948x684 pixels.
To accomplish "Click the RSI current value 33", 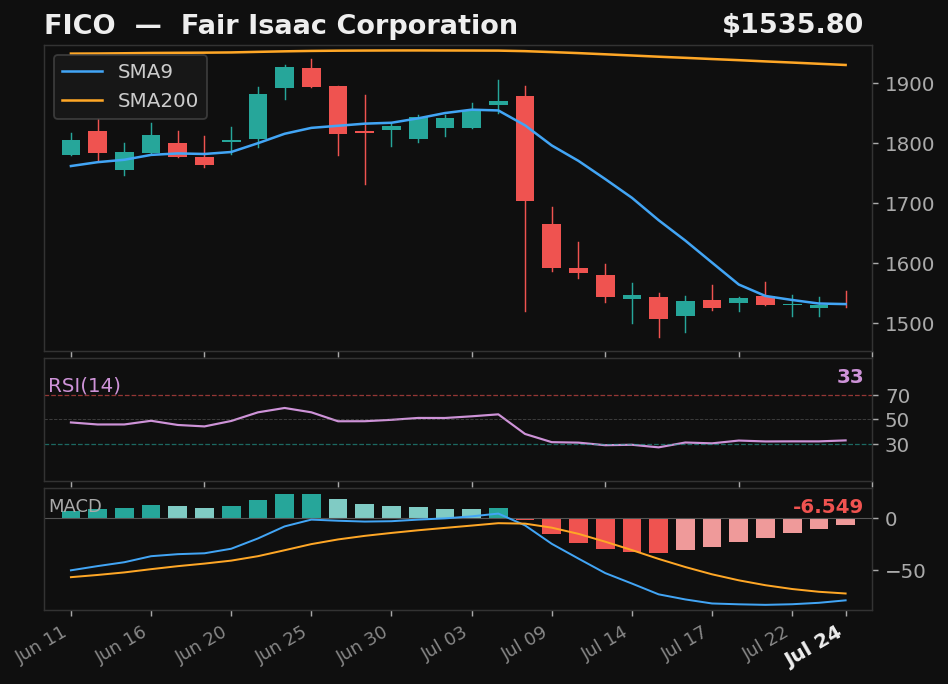I will pyautogui.click(x=849, y=376).
